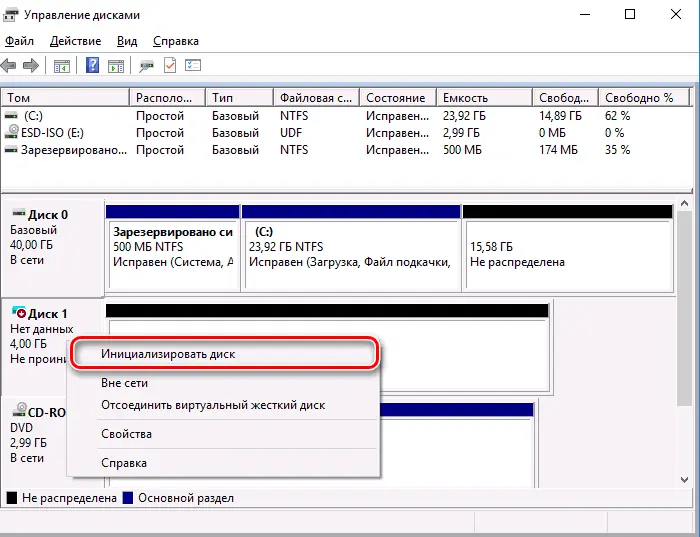Close the Управление дисками window
This screenshot has width=700, height=537.
676,14
